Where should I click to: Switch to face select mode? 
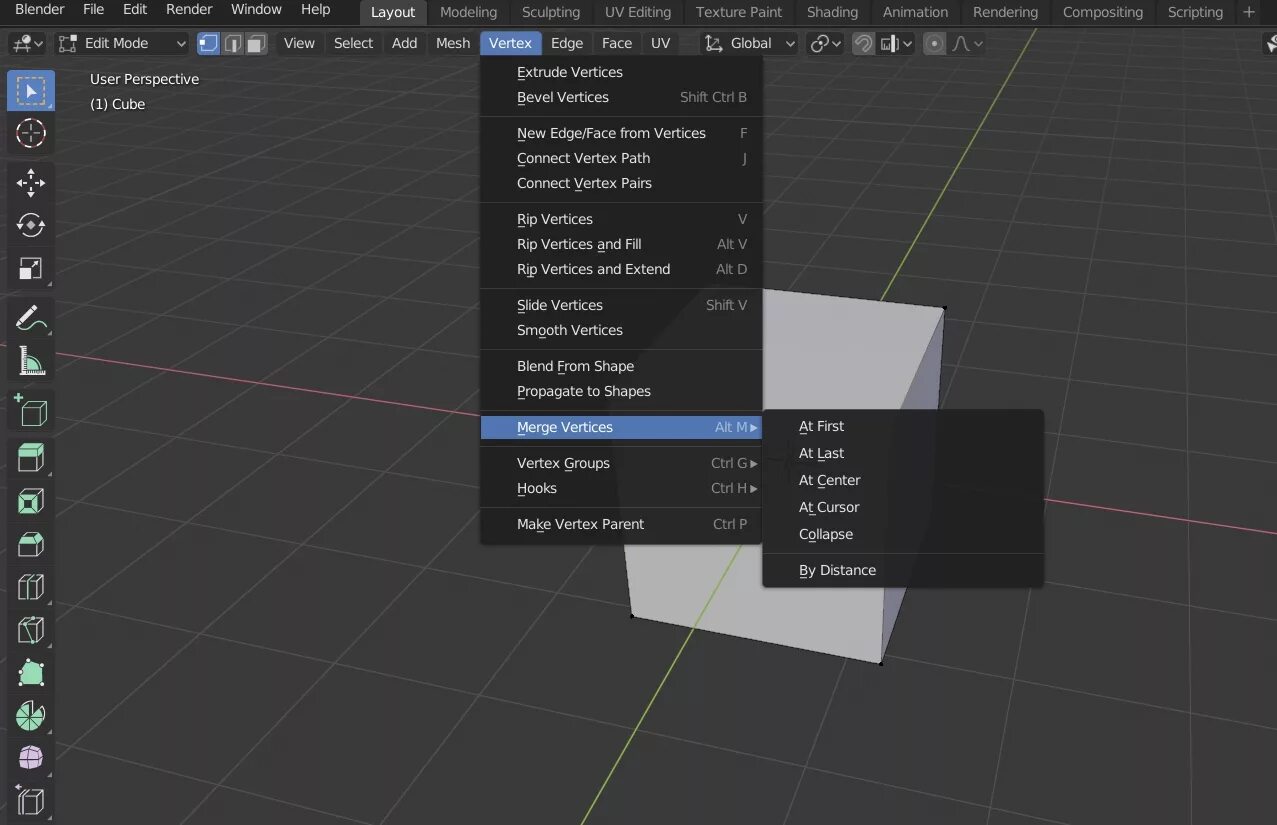click(256, 43)
